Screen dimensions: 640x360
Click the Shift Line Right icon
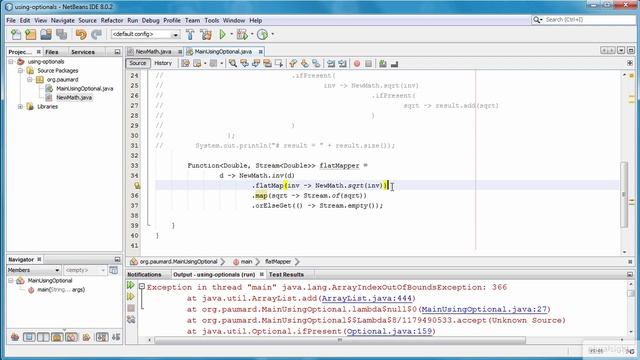click(342, 63)
